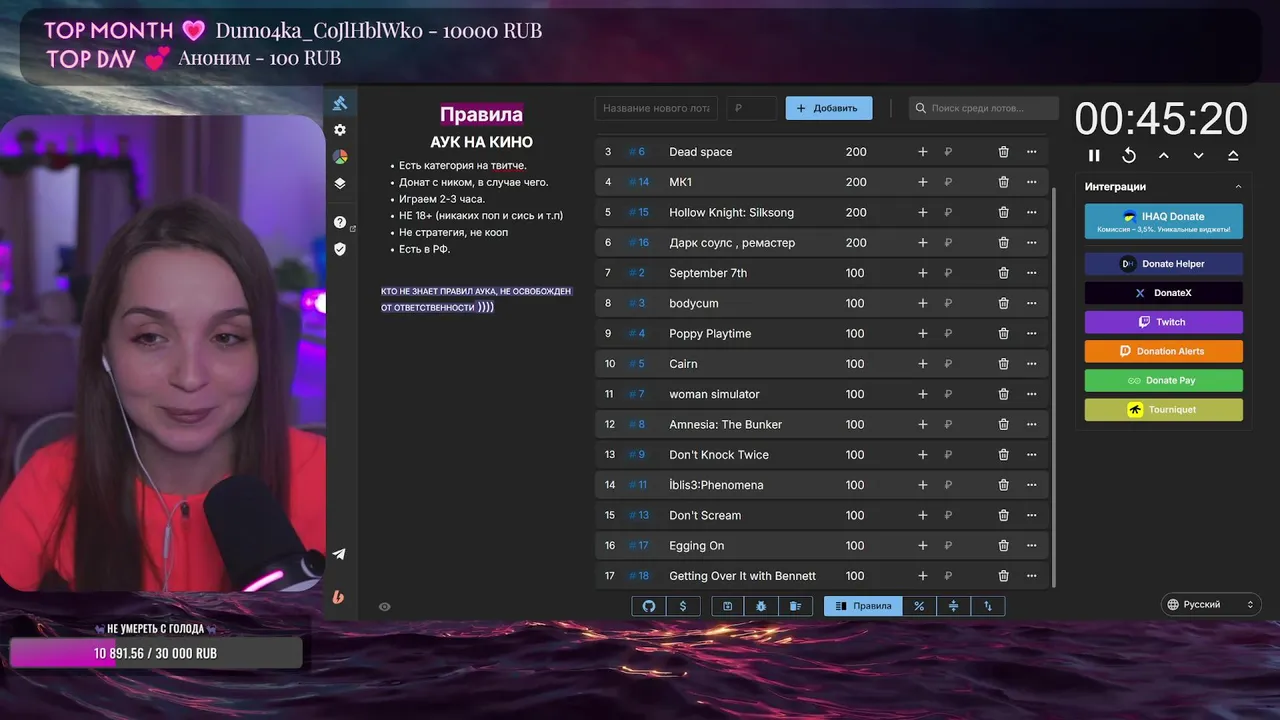The width and height of the screenshot is (1280, 720).
Task: Open more options for September 7th
Action: coord(1031,273)
